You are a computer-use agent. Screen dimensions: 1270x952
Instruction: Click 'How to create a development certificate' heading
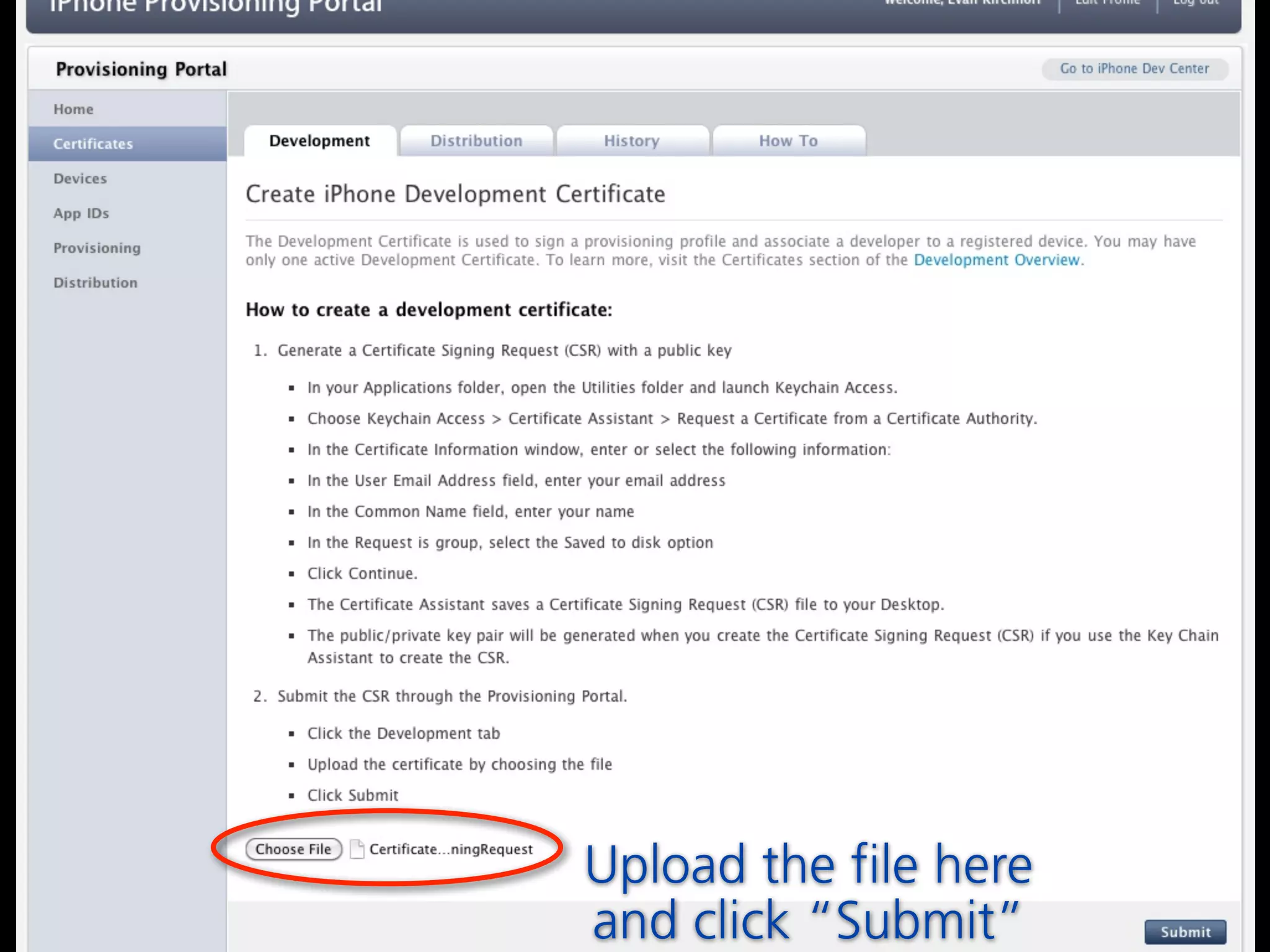point(429,309)
